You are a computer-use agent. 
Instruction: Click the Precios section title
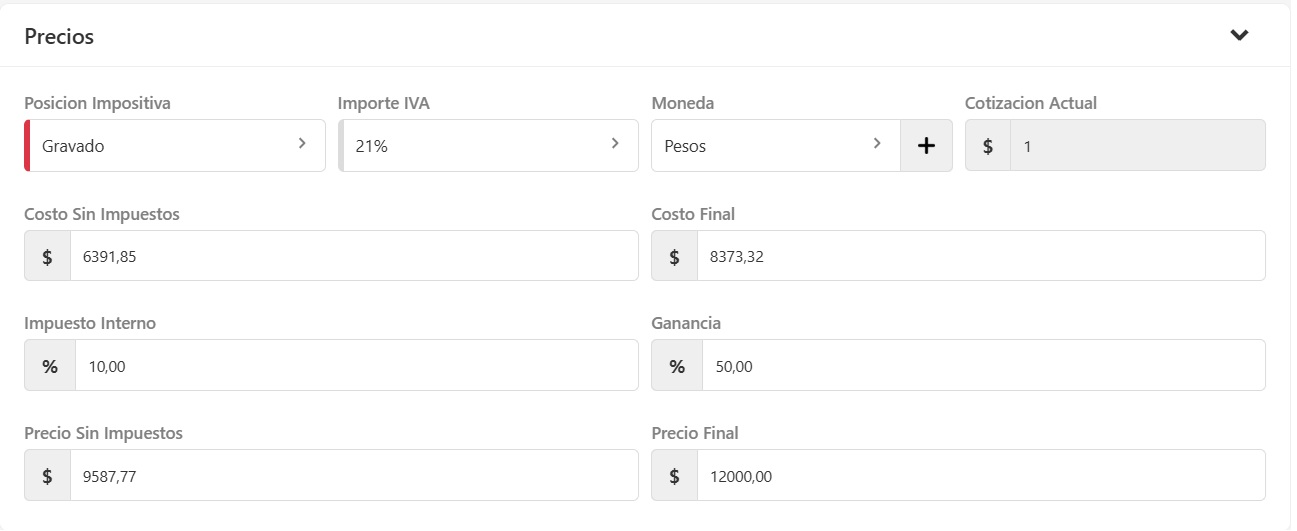59,37
